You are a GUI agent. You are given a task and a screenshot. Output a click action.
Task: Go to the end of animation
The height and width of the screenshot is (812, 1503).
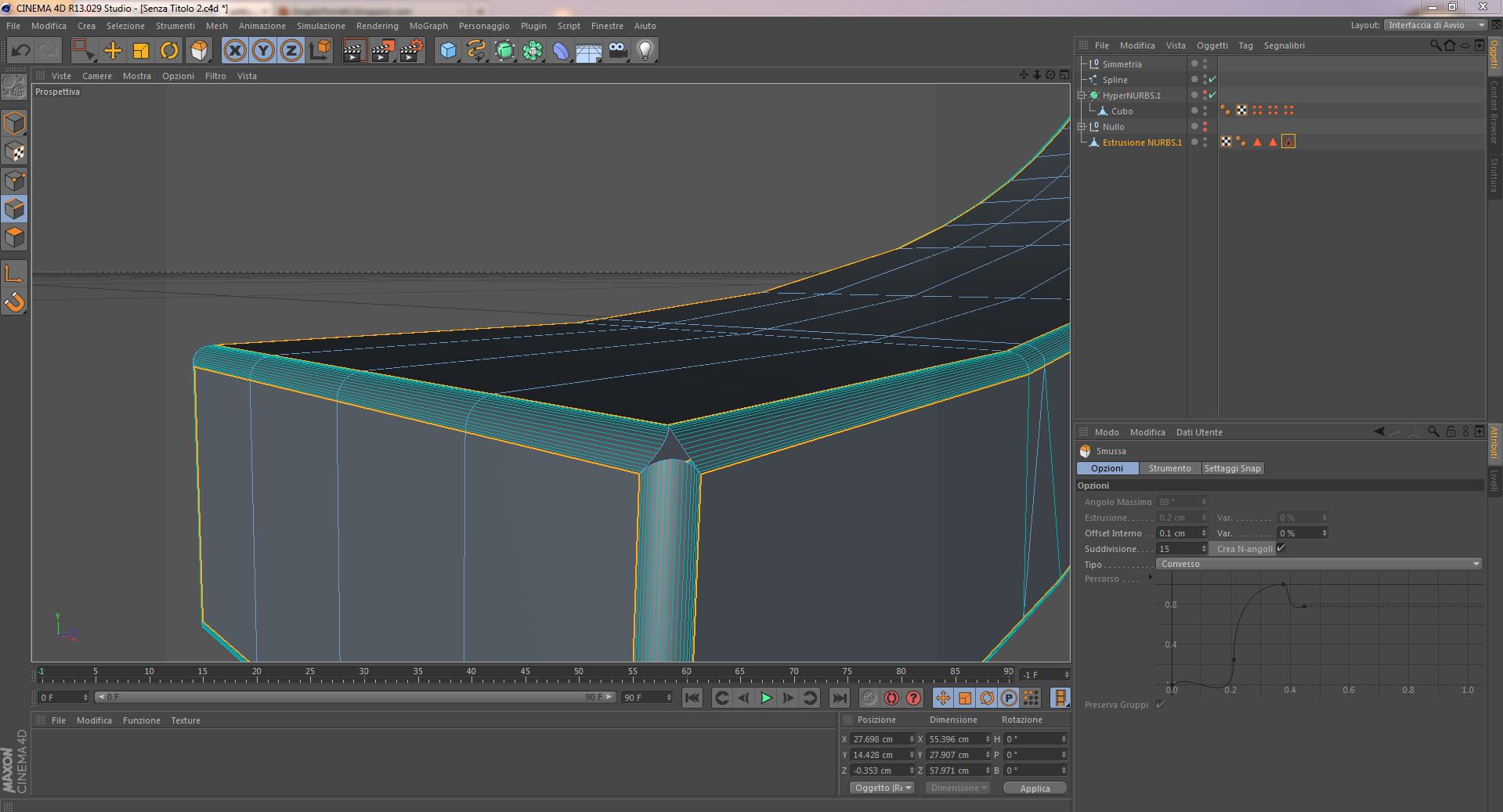point(839,698)
